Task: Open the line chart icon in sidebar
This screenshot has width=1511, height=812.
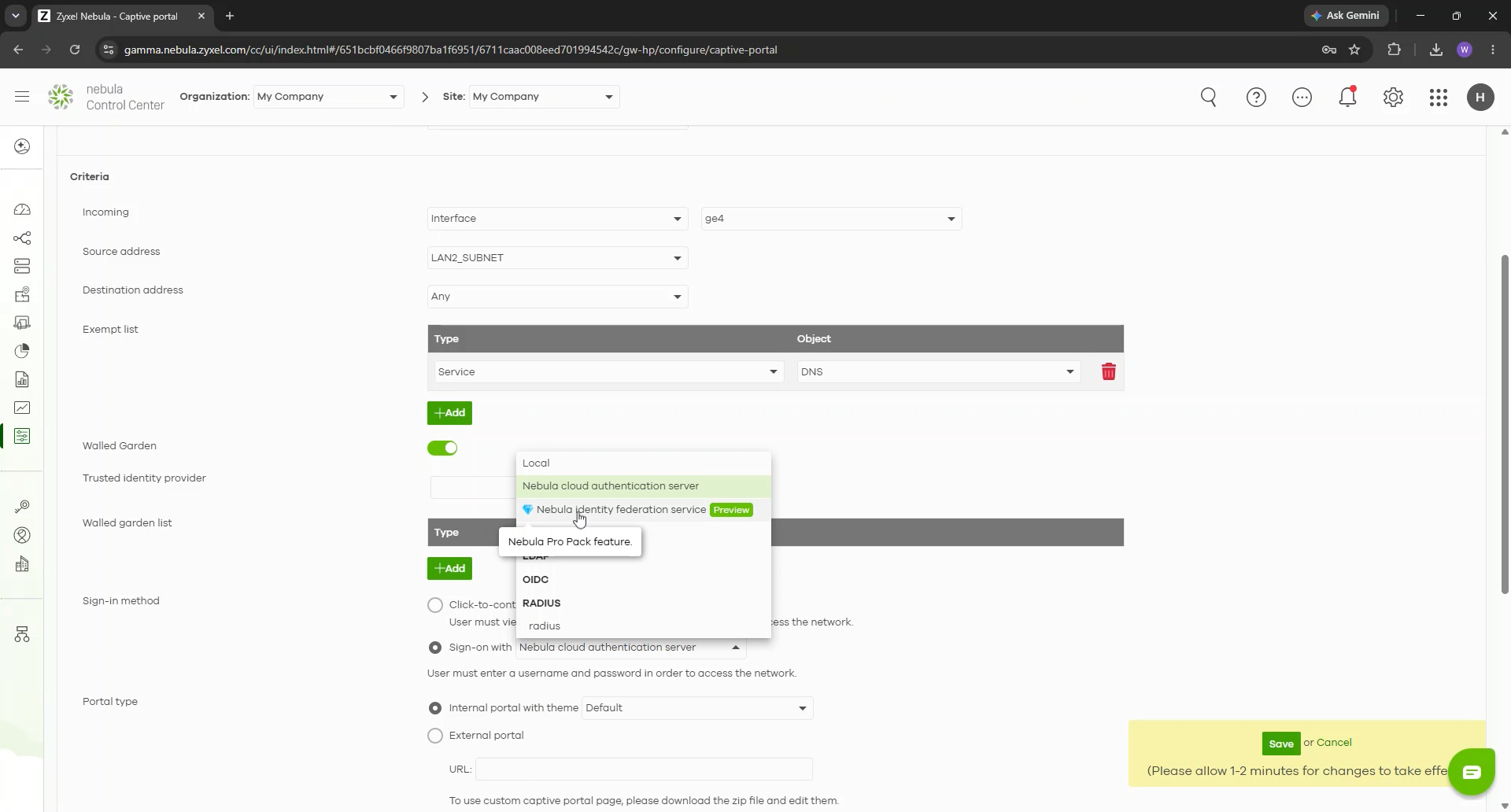Action: point(22,408)
